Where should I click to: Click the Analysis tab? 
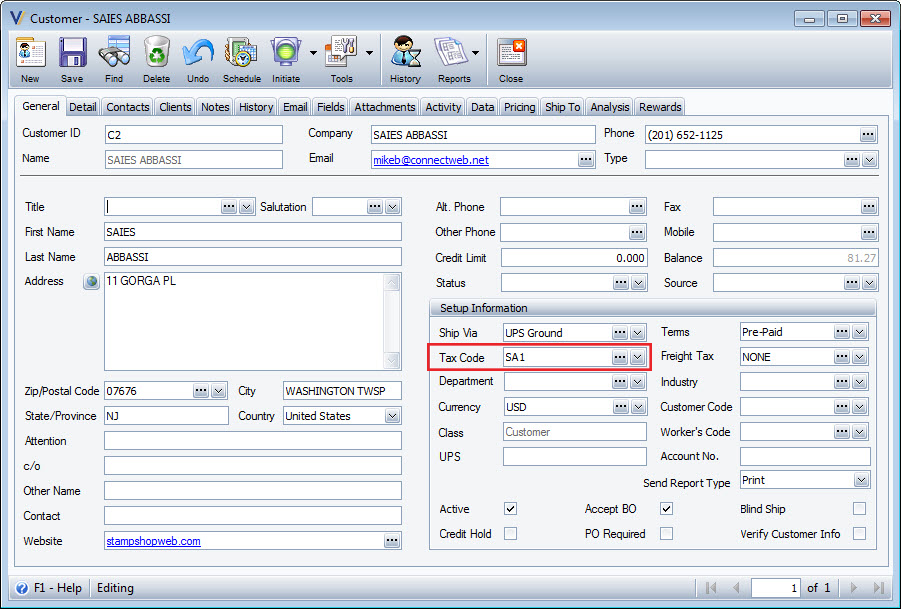[x=610, y=107]
